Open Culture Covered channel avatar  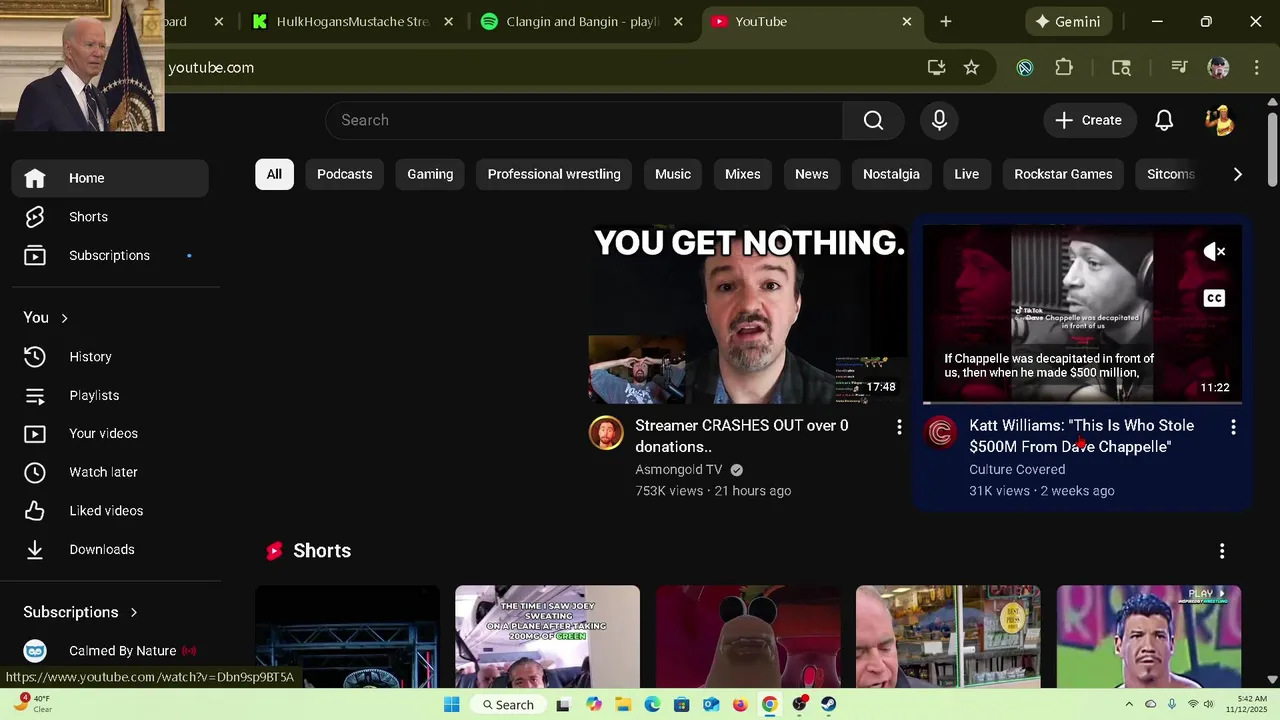pos(940,432)
